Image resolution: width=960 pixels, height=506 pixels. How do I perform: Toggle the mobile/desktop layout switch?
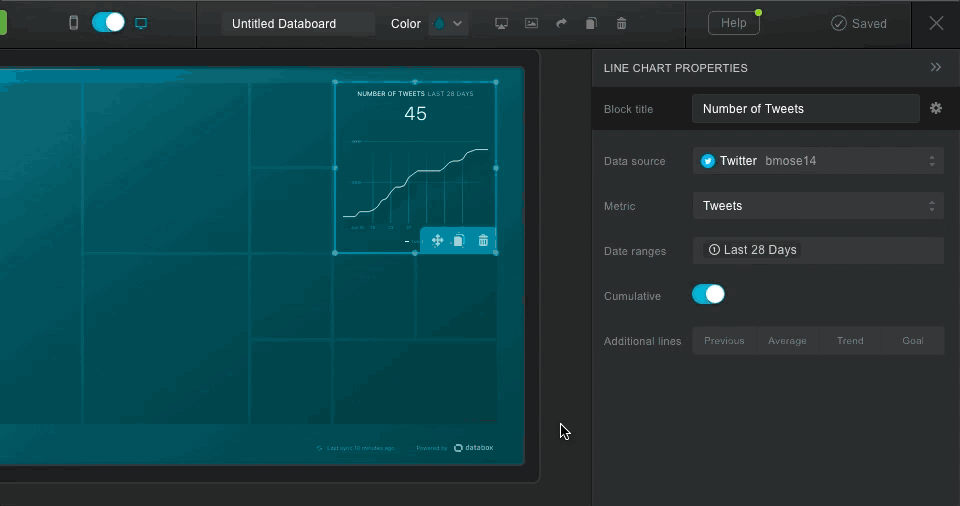tap(108, 23)
